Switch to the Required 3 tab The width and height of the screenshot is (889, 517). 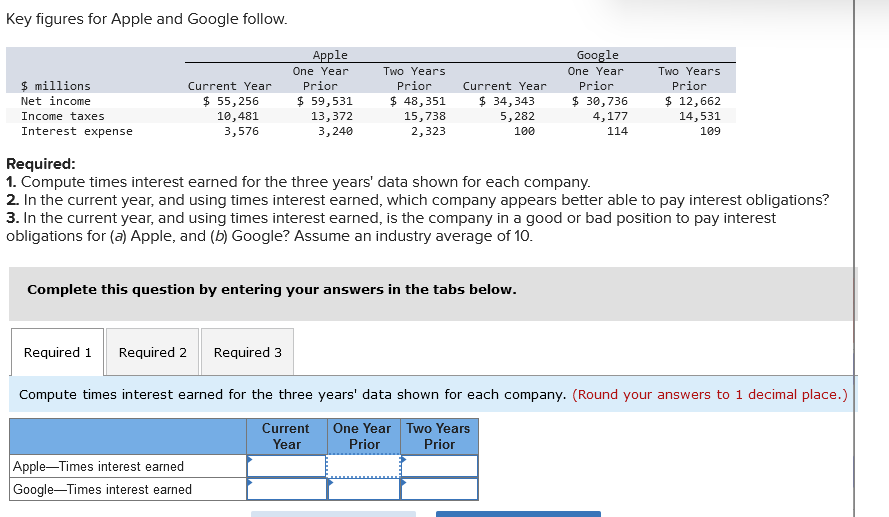point(248,352)
